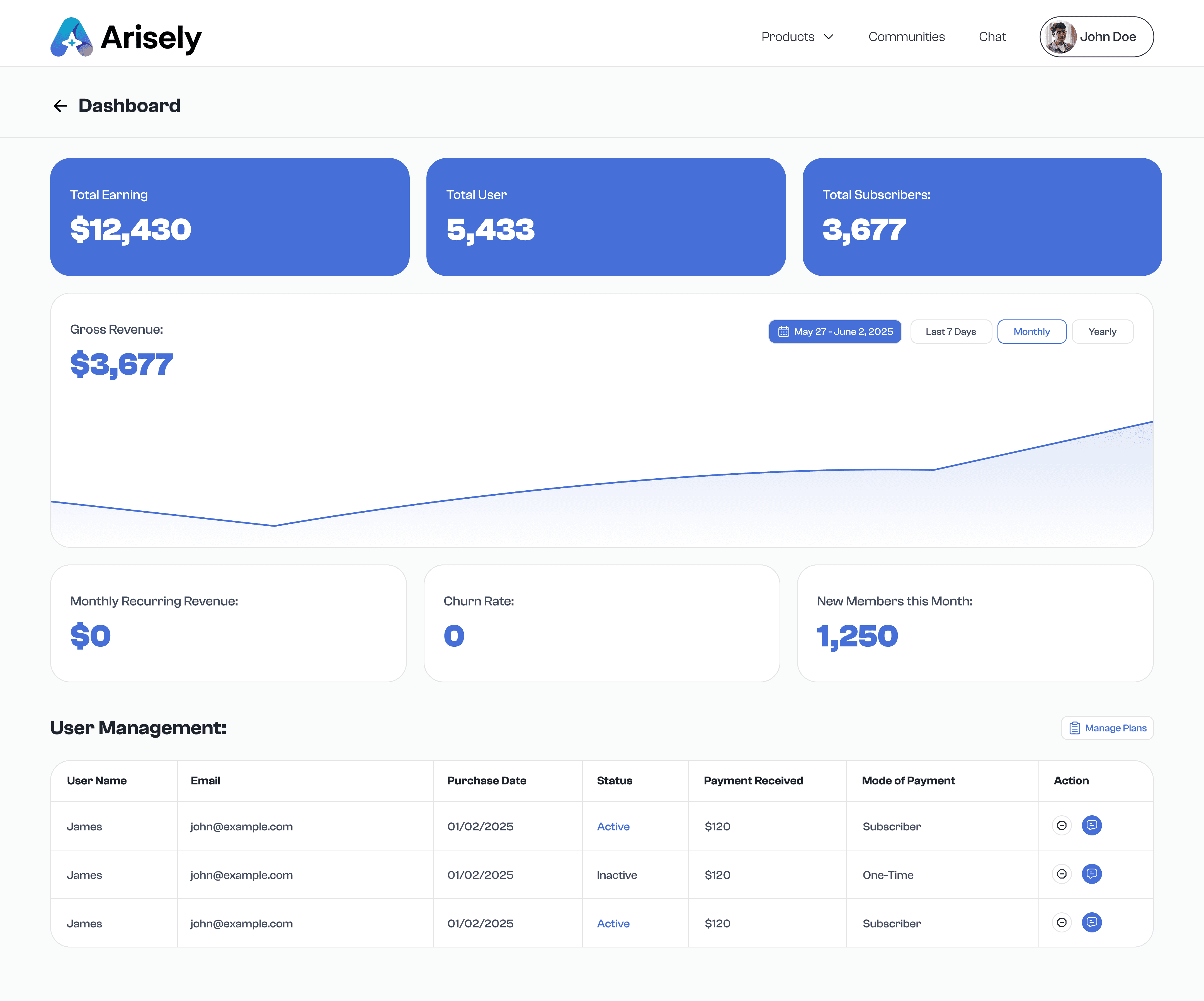
Task: Click the minus icon in last table row
Action: (x=1062, y=922)
